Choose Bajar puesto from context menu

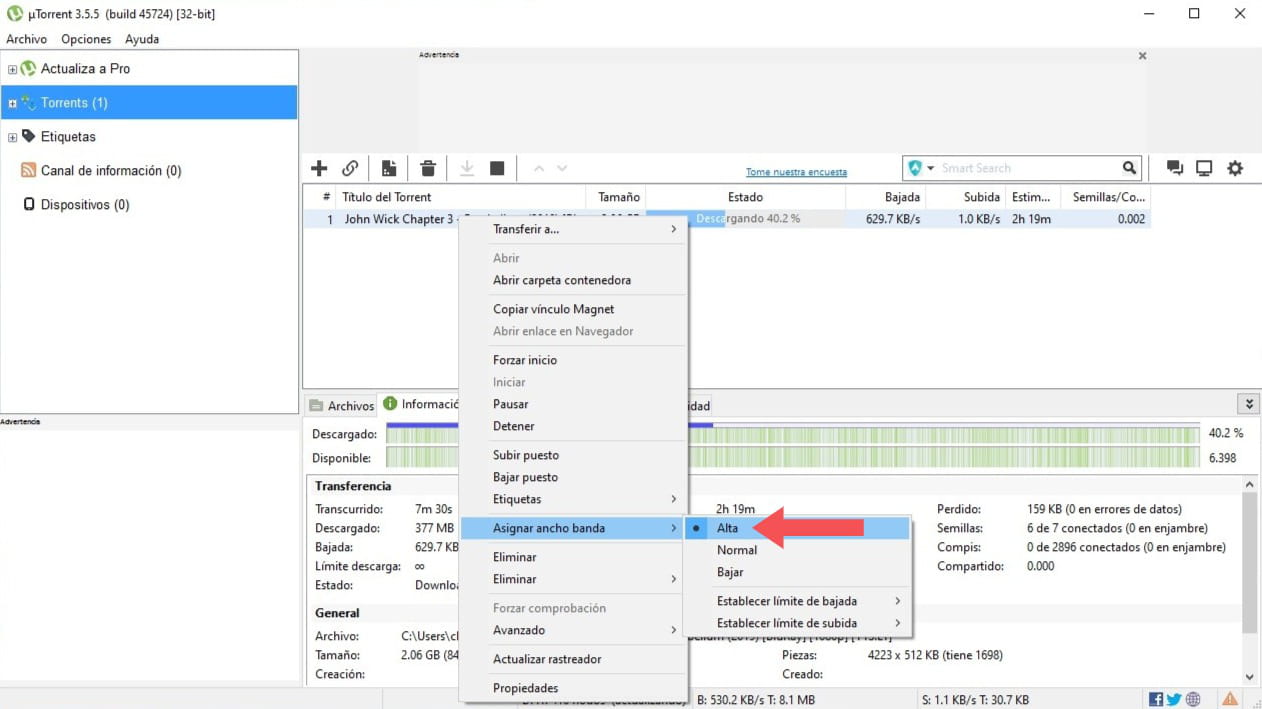(x=574, y=477)
